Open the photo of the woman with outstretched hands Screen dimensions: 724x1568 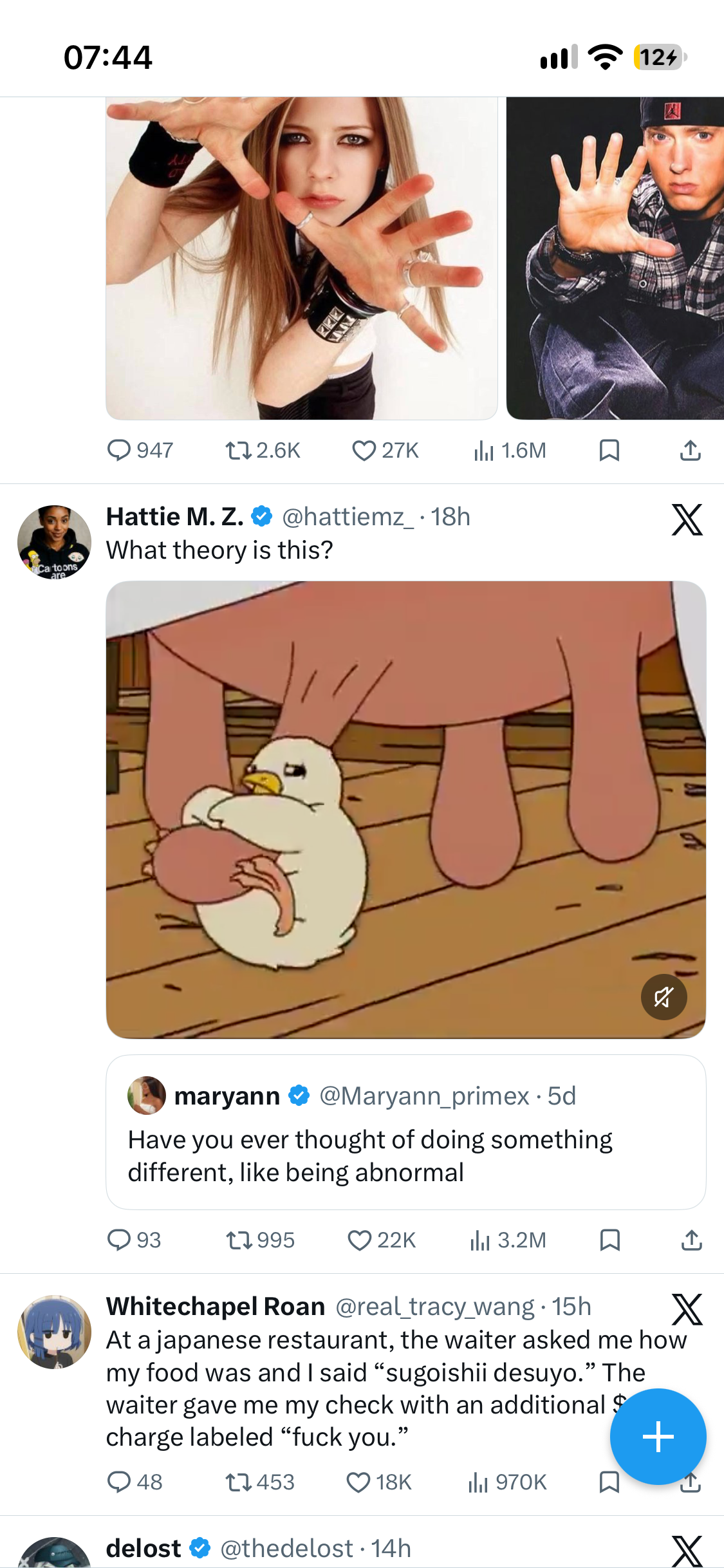pos(302,258)
